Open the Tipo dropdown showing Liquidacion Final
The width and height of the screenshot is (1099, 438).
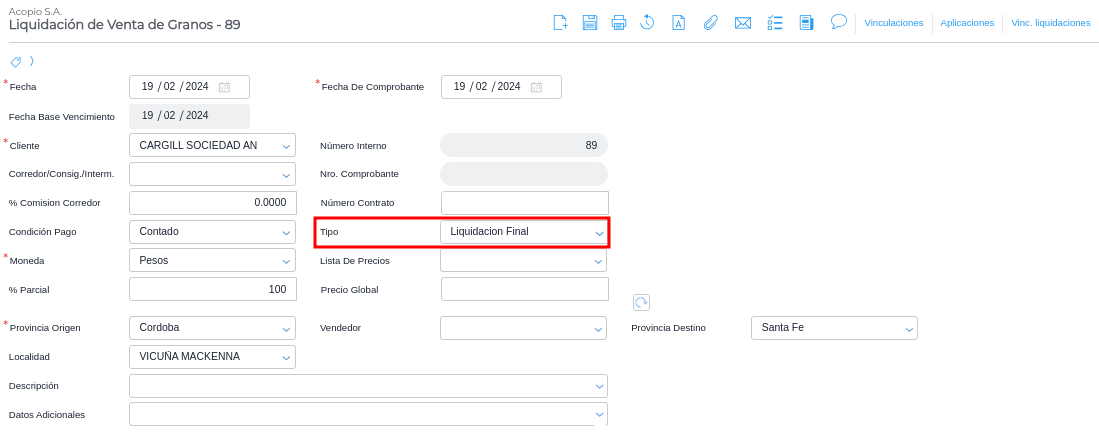pyautogui.click(x=599, y=232)
